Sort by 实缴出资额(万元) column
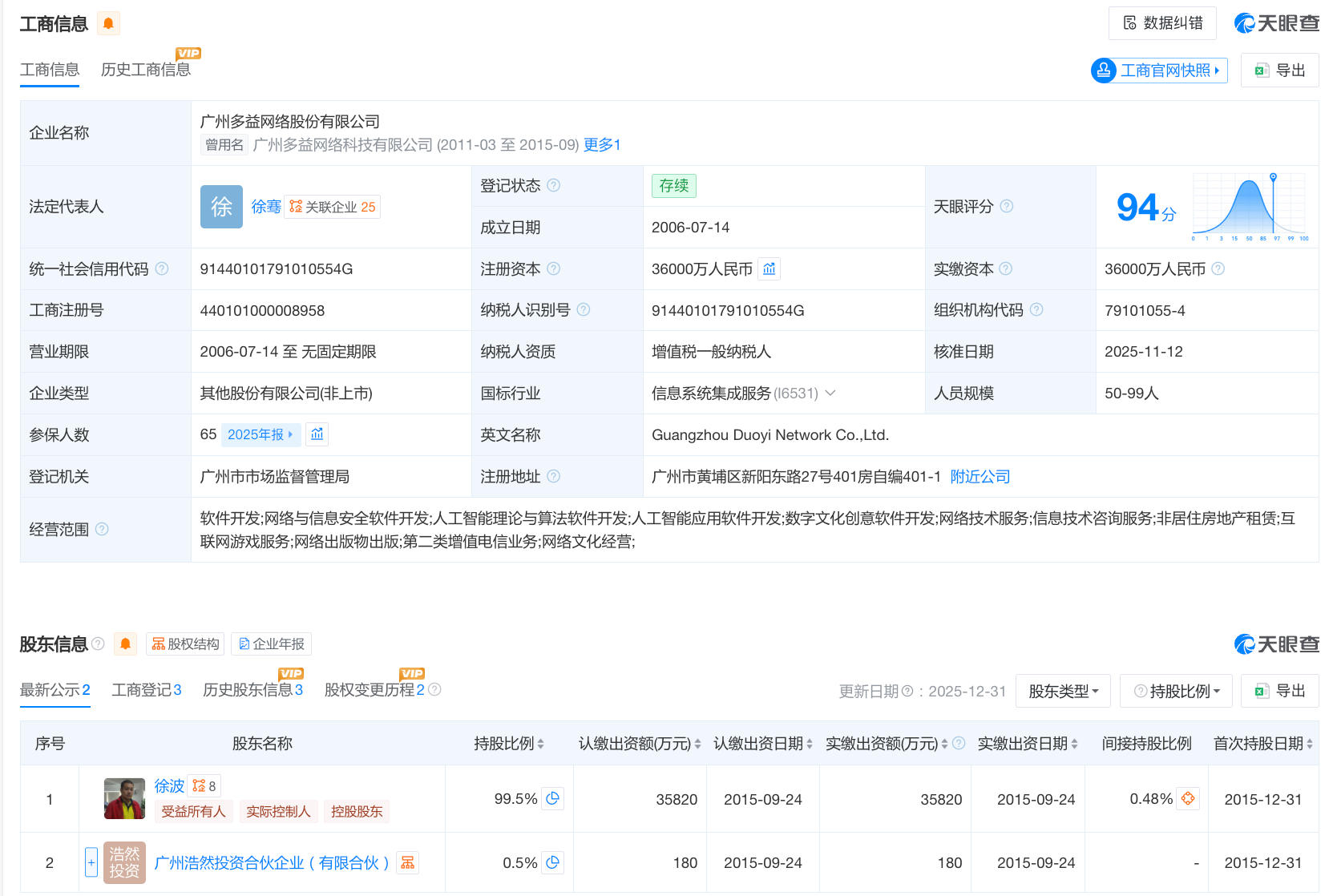1337x896 pixels. coord(944,744)
